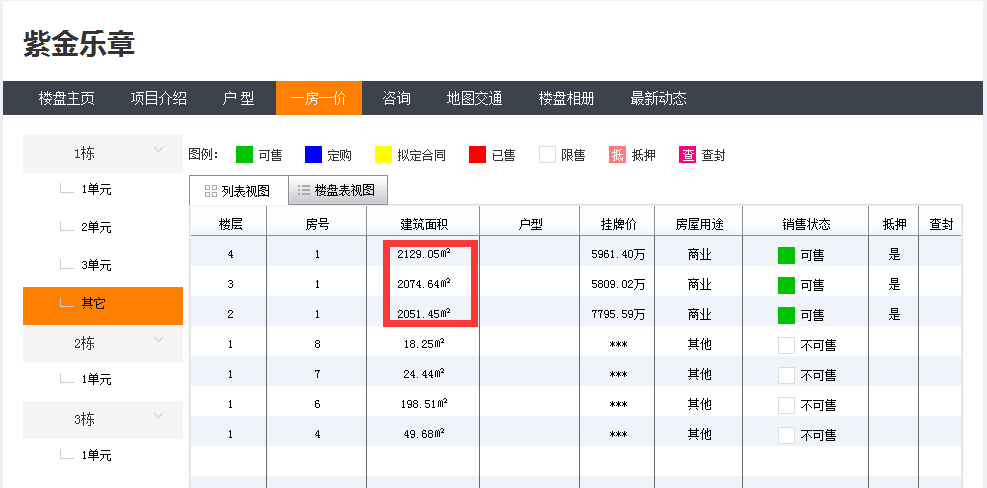Click the list icon on 楼盘表视图 tab
The width and height of the screenshot is (987, 488).
[304, 190]
